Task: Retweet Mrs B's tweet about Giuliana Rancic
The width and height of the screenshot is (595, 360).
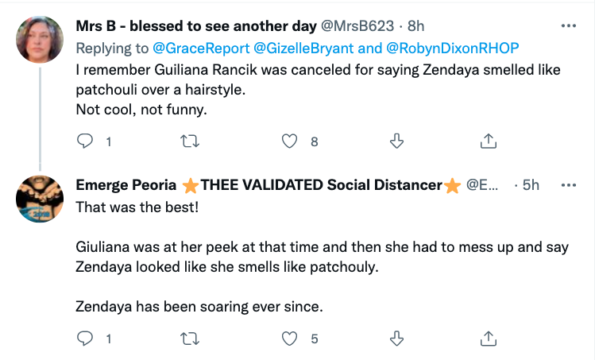Action: pos(189,141)
